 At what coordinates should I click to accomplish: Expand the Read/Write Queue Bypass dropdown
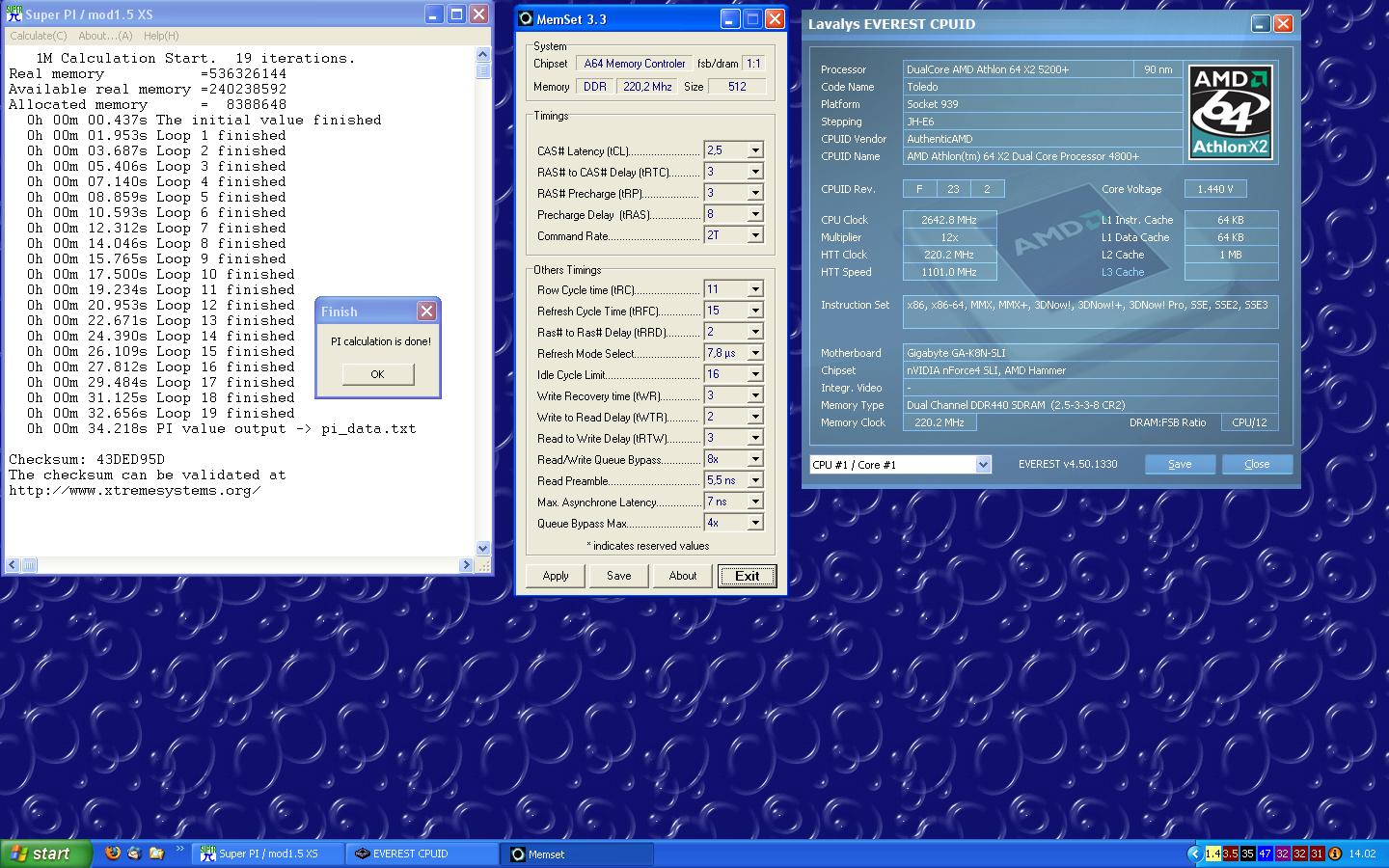755,459
